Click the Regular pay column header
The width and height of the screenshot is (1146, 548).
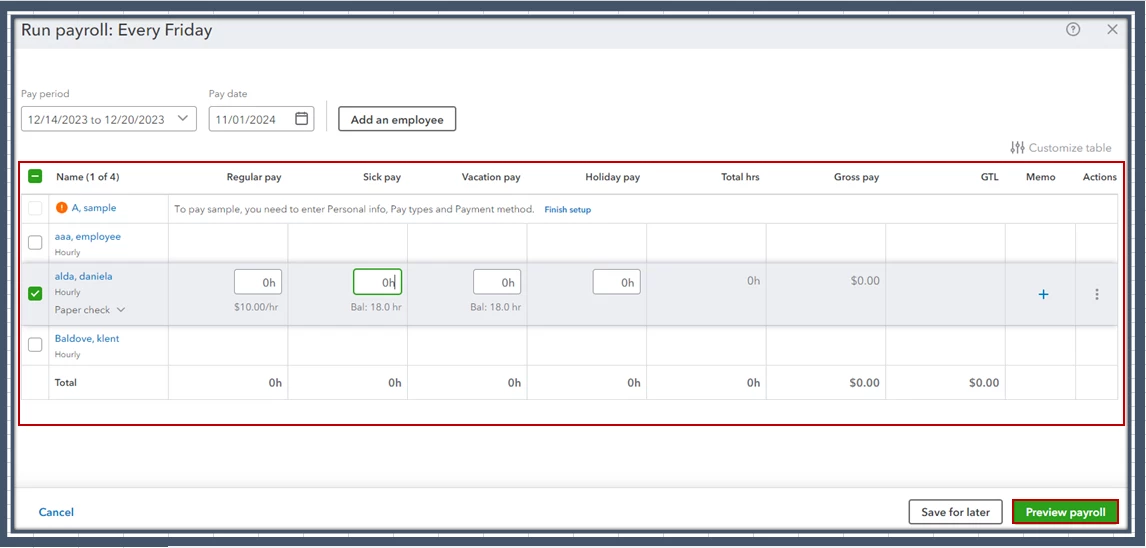tap(254, 177)
